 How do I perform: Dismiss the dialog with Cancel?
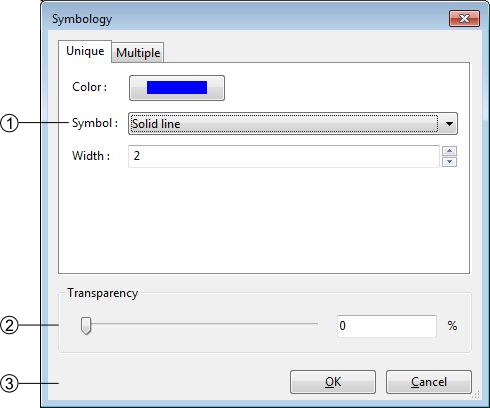[429, 382]
